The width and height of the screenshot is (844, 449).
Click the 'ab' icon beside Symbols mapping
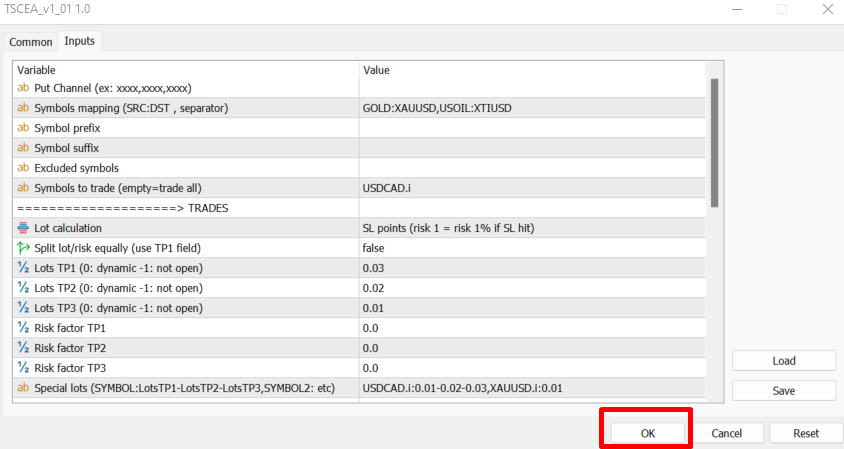coord(24,108)
